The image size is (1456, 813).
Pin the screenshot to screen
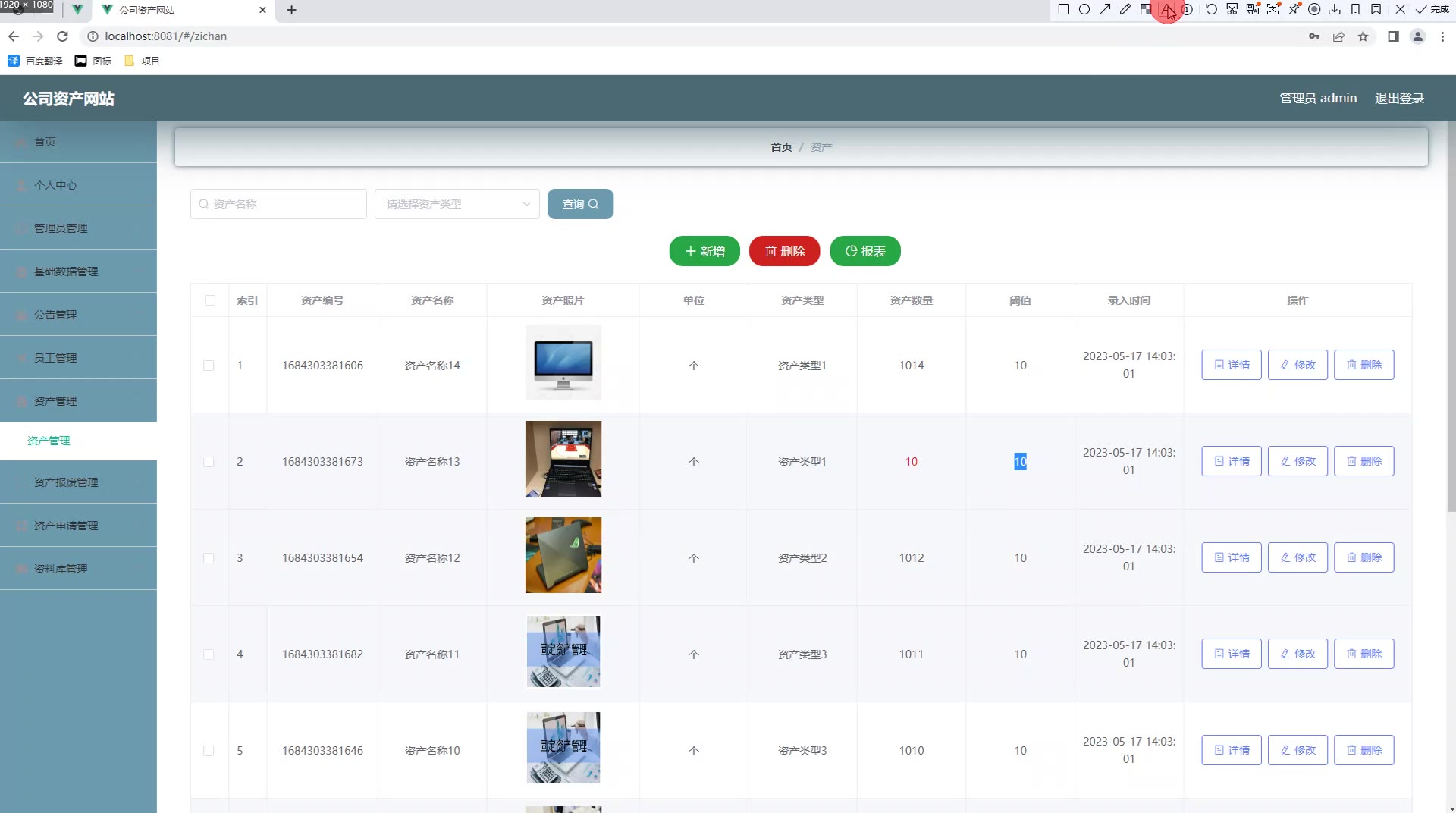(x=1294, y=10)
